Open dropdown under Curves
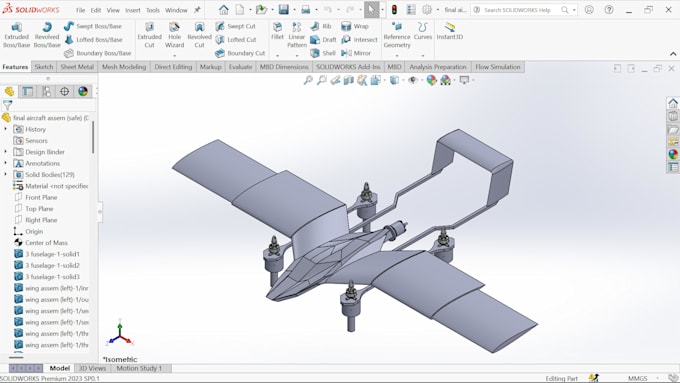 click(423, 56)
